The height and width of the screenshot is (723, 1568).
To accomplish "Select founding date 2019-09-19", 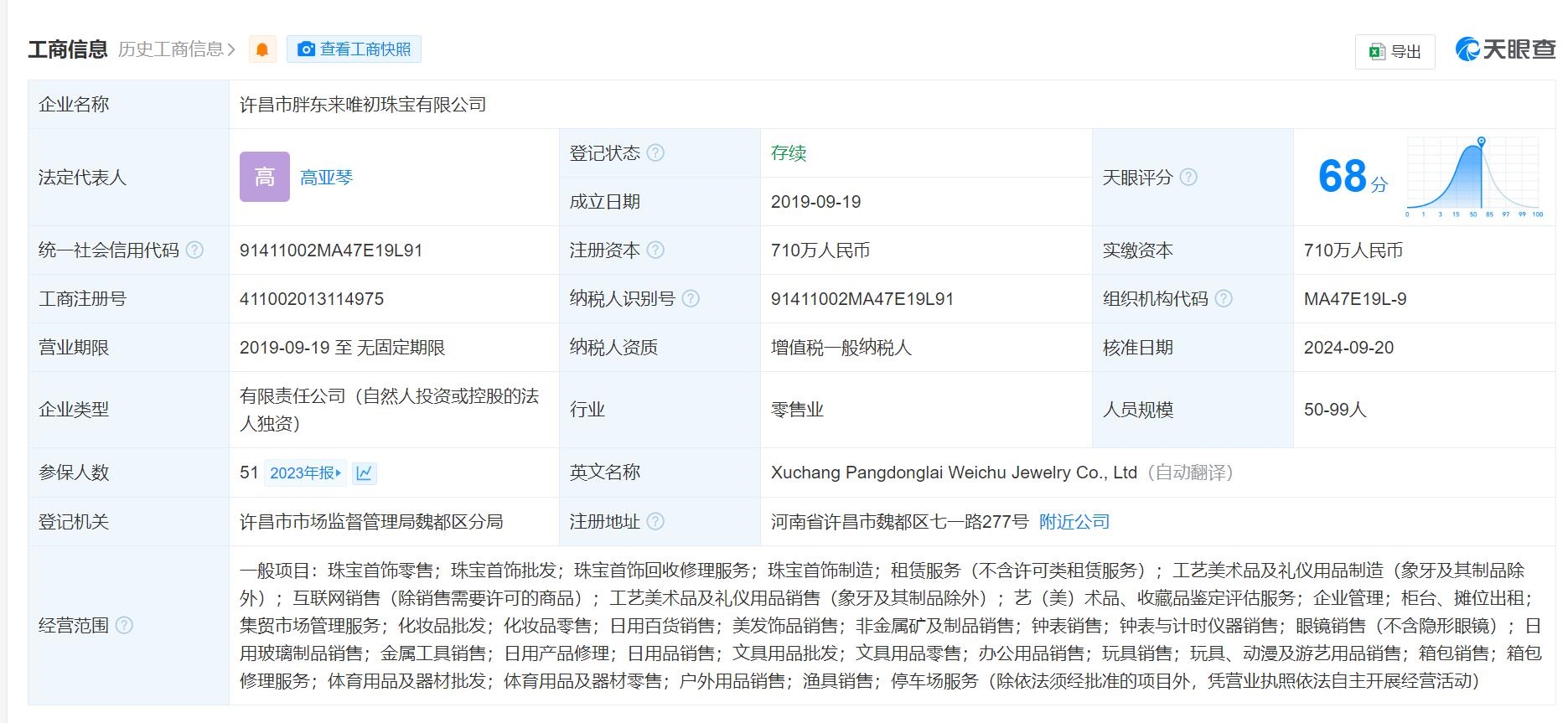I will pos(815,202).
